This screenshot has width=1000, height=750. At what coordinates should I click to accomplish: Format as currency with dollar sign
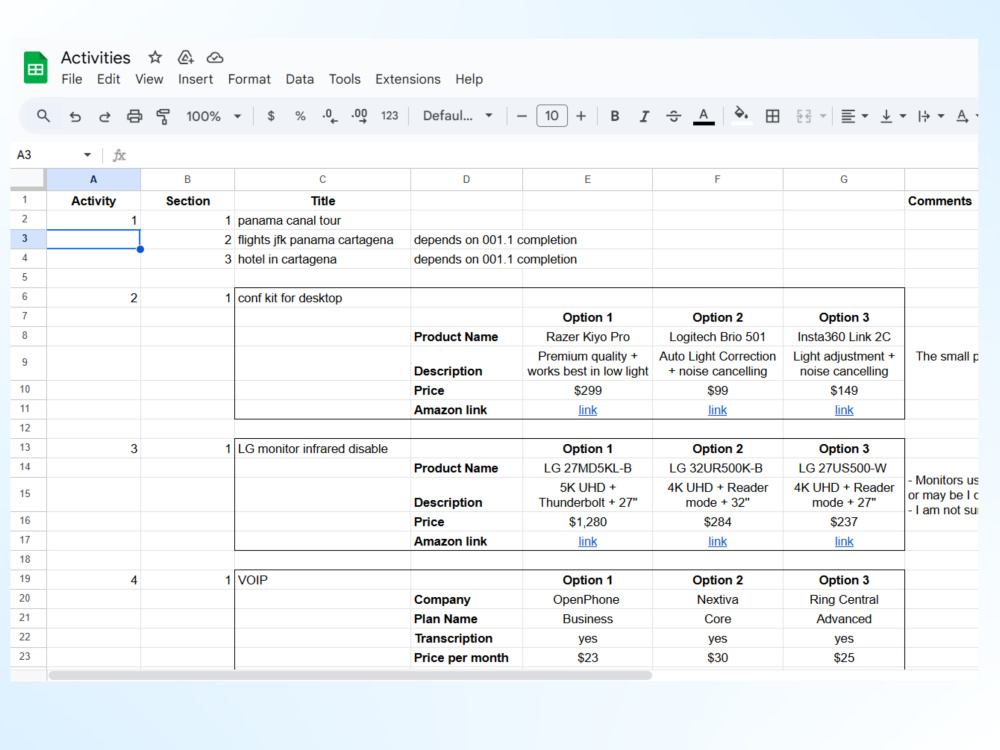point(271,116)
